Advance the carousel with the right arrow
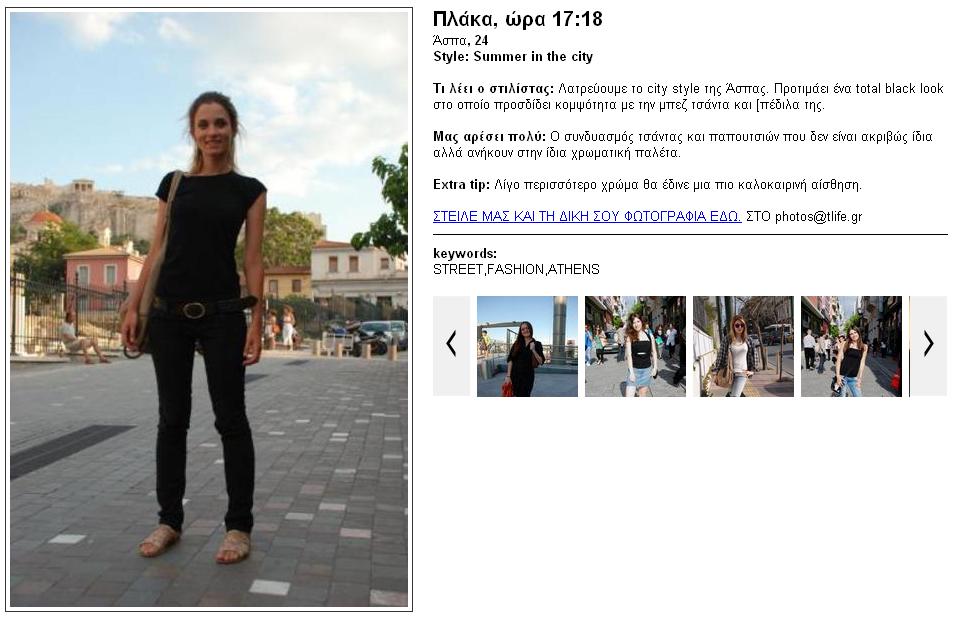 pyautogui.click(x=929, y=346)
